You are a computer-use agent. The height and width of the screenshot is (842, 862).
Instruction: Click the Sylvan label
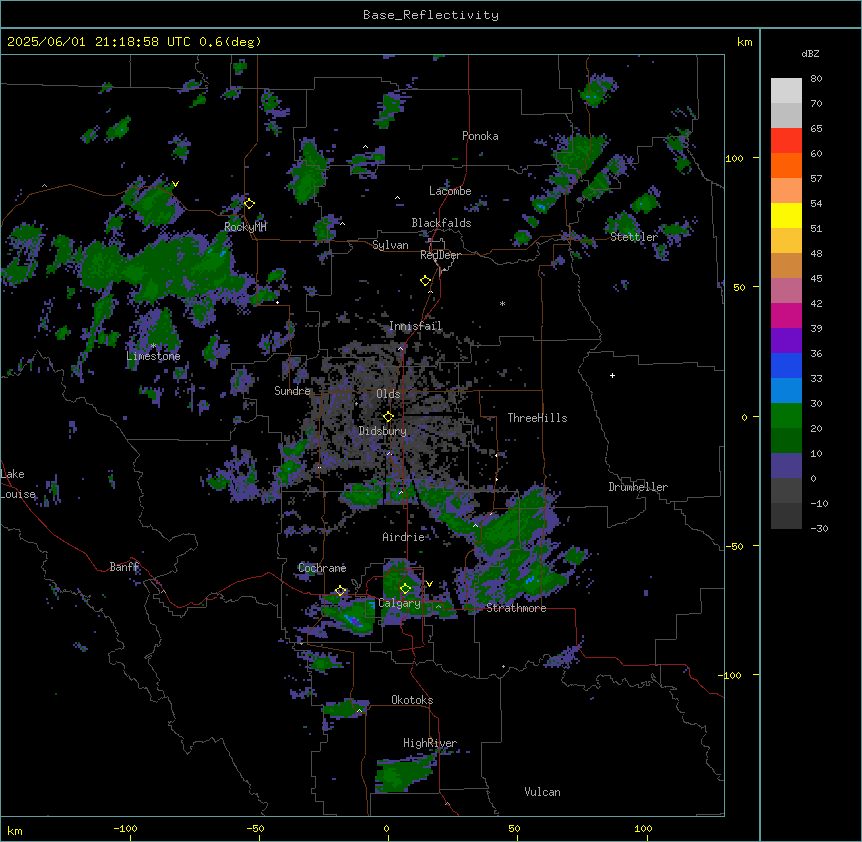click(x=390, y=245)
